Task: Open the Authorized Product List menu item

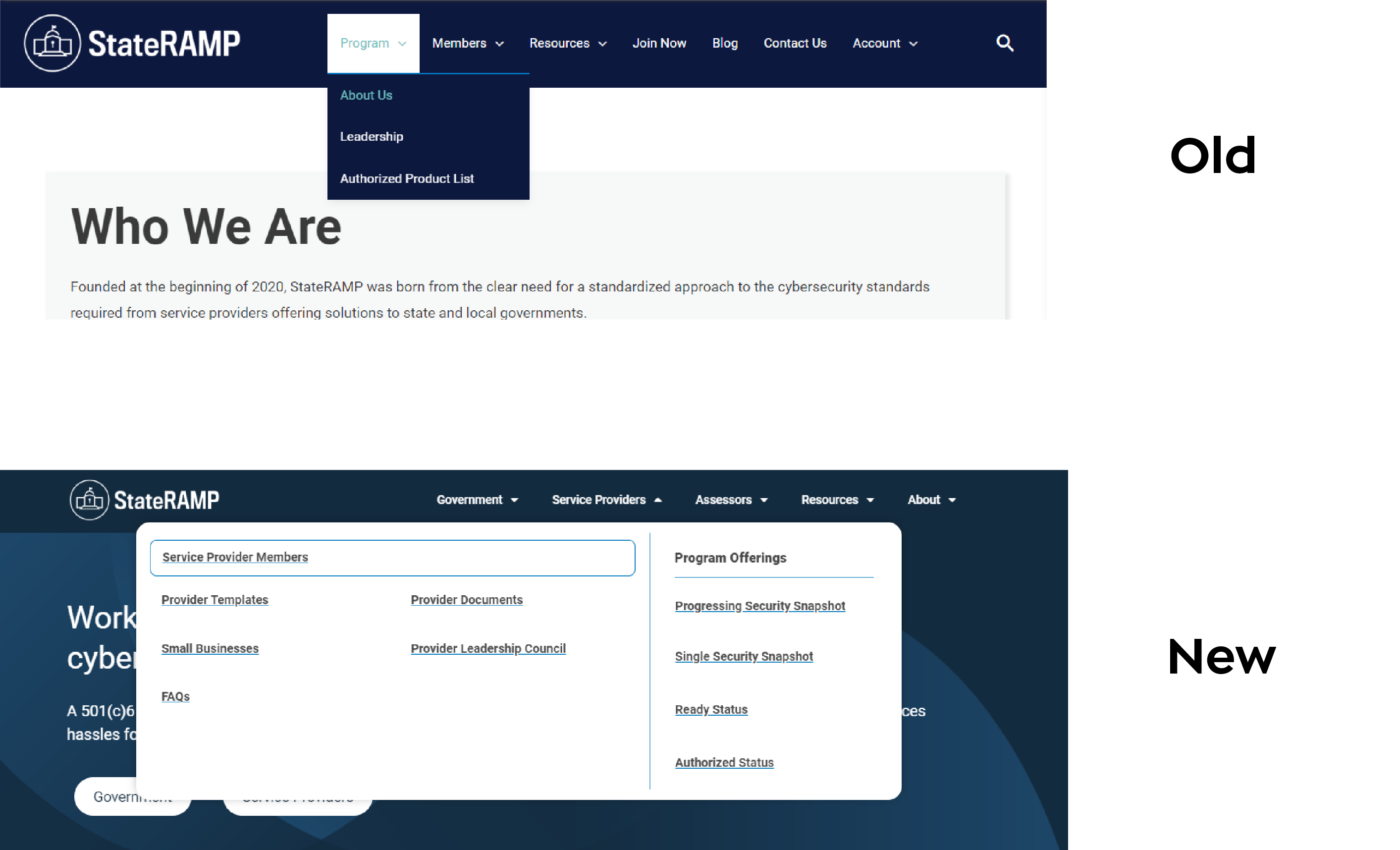Action: 407,178
